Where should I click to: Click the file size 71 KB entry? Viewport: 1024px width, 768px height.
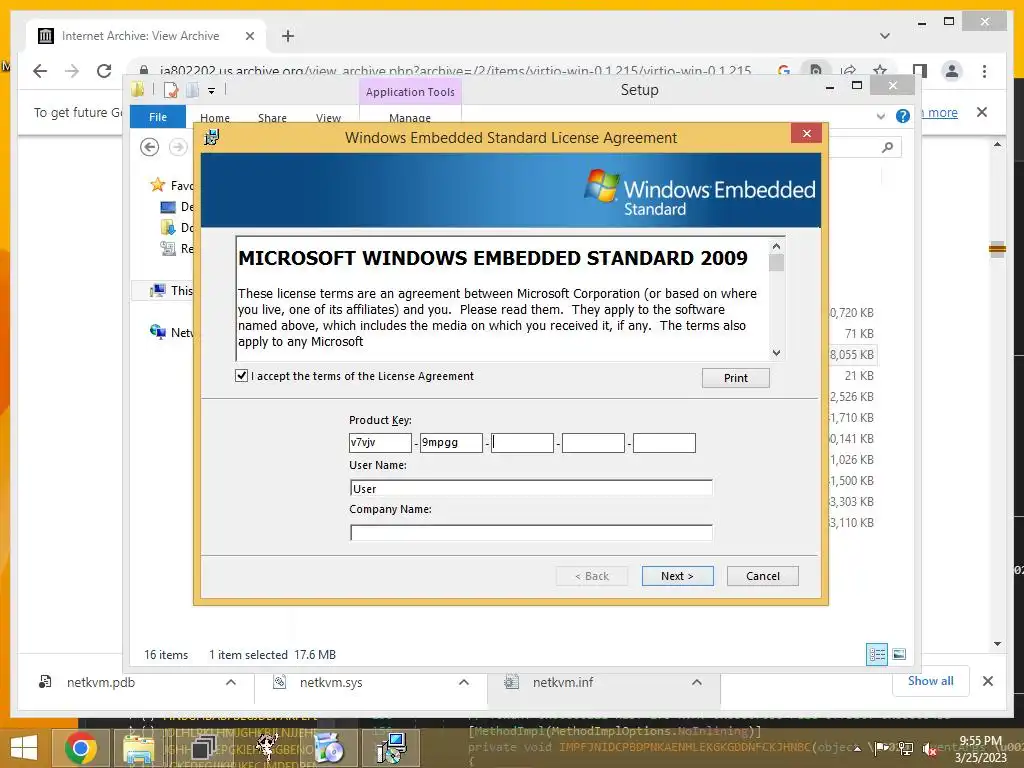[x=859, y=334]
